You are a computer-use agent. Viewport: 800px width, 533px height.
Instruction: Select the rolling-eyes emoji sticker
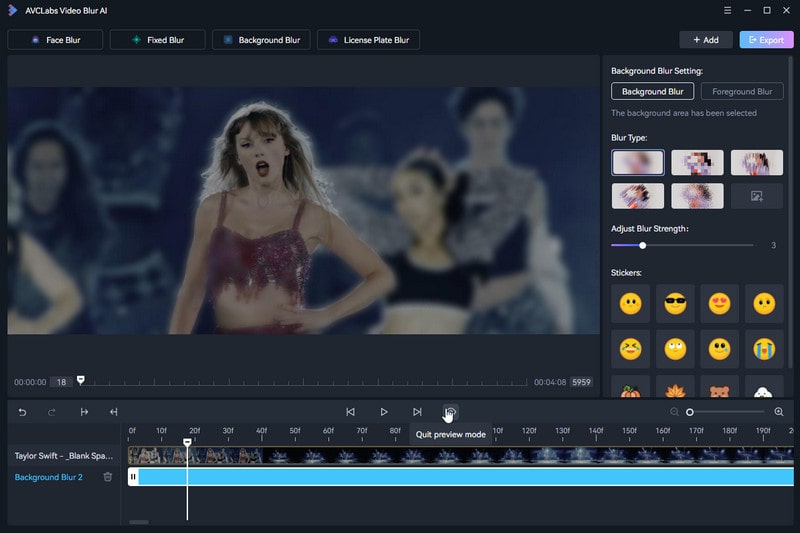[675, 349]
